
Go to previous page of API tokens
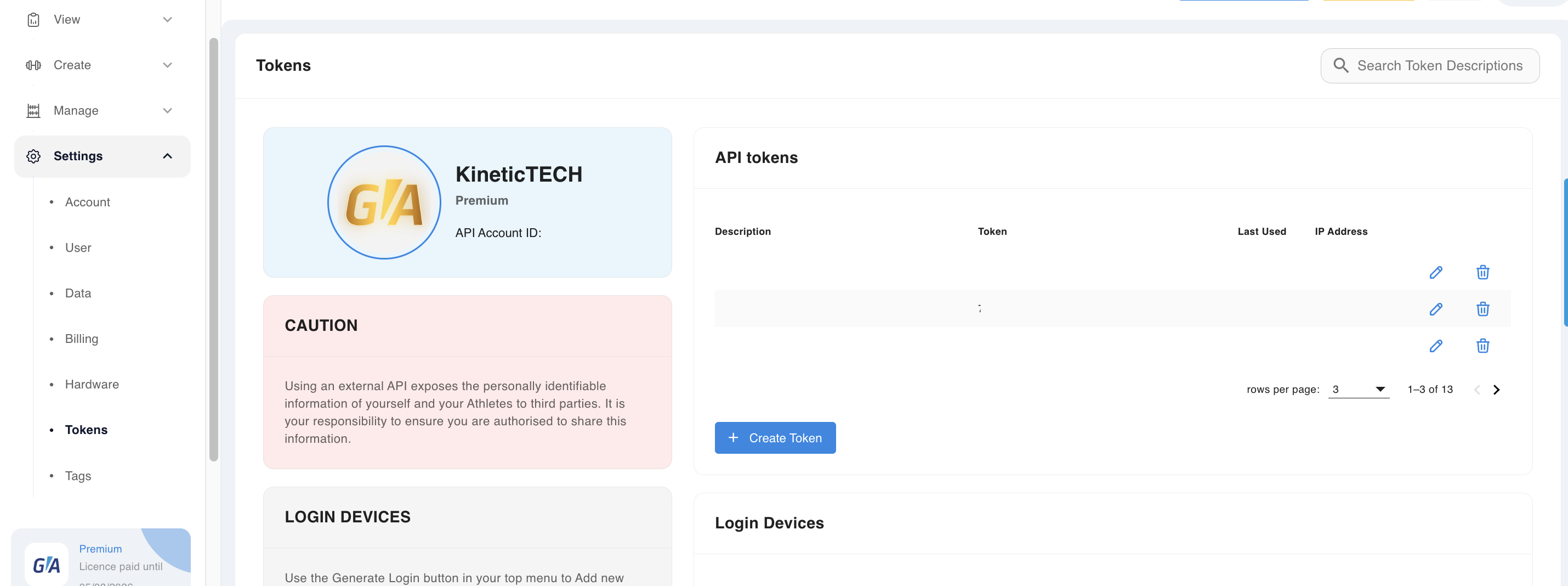1476,390
